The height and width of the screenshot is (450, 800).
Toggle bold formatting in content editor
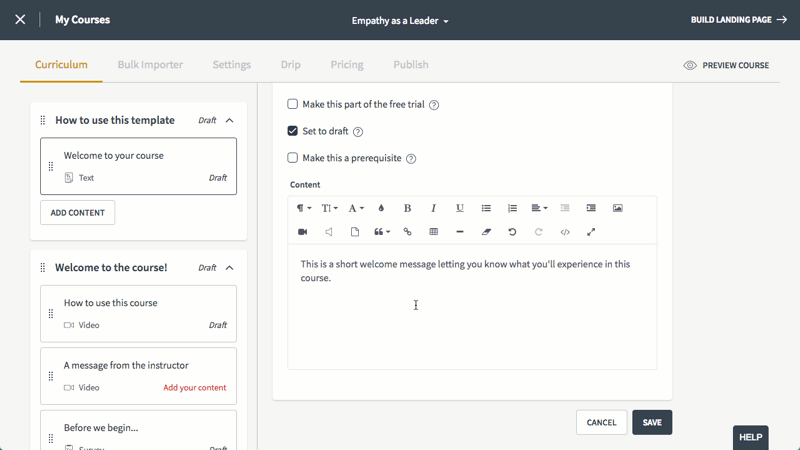[x=407, y=208]
